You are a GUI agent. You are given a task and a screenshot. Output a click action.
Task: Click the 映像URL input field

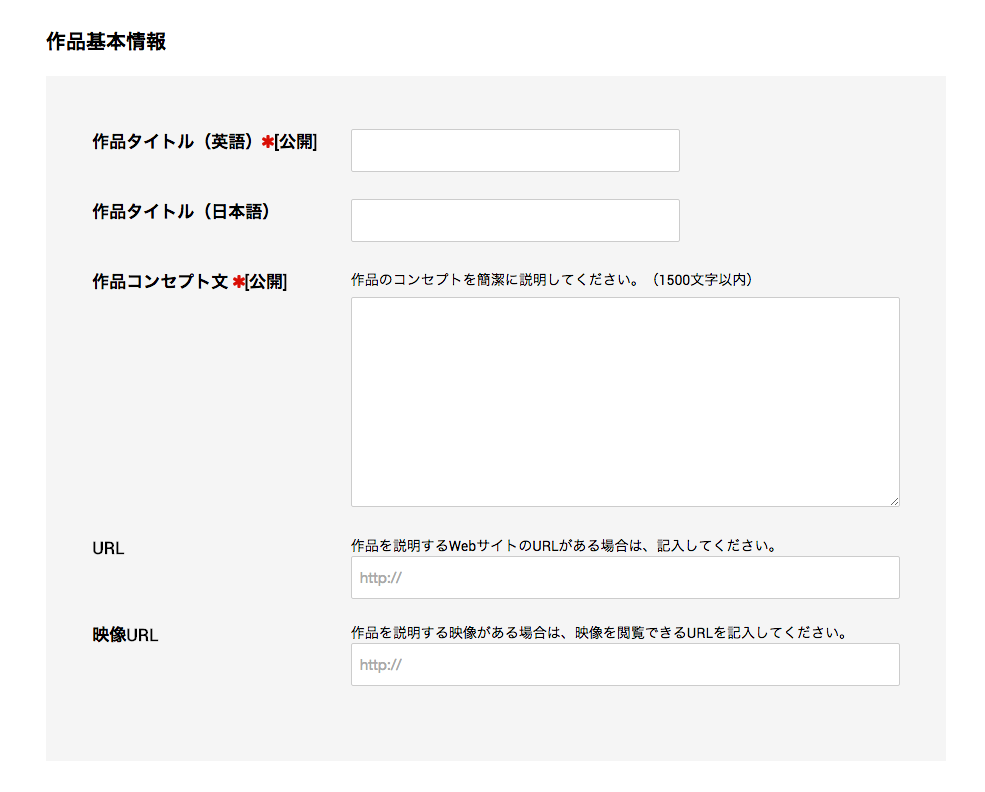tap(625, 665)
